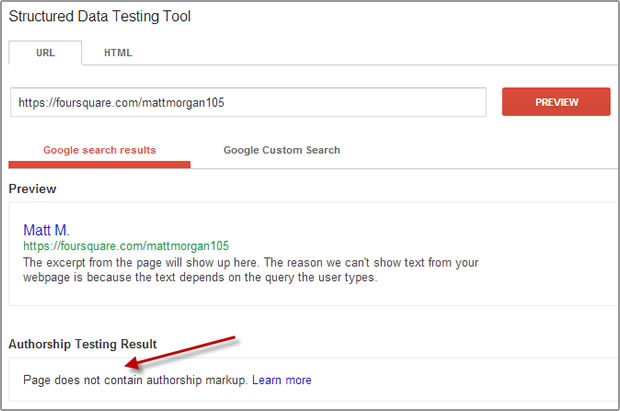Screen dimensions: 620x411
Task: Open the Matt M. result title link
Action: click(46, 230)
